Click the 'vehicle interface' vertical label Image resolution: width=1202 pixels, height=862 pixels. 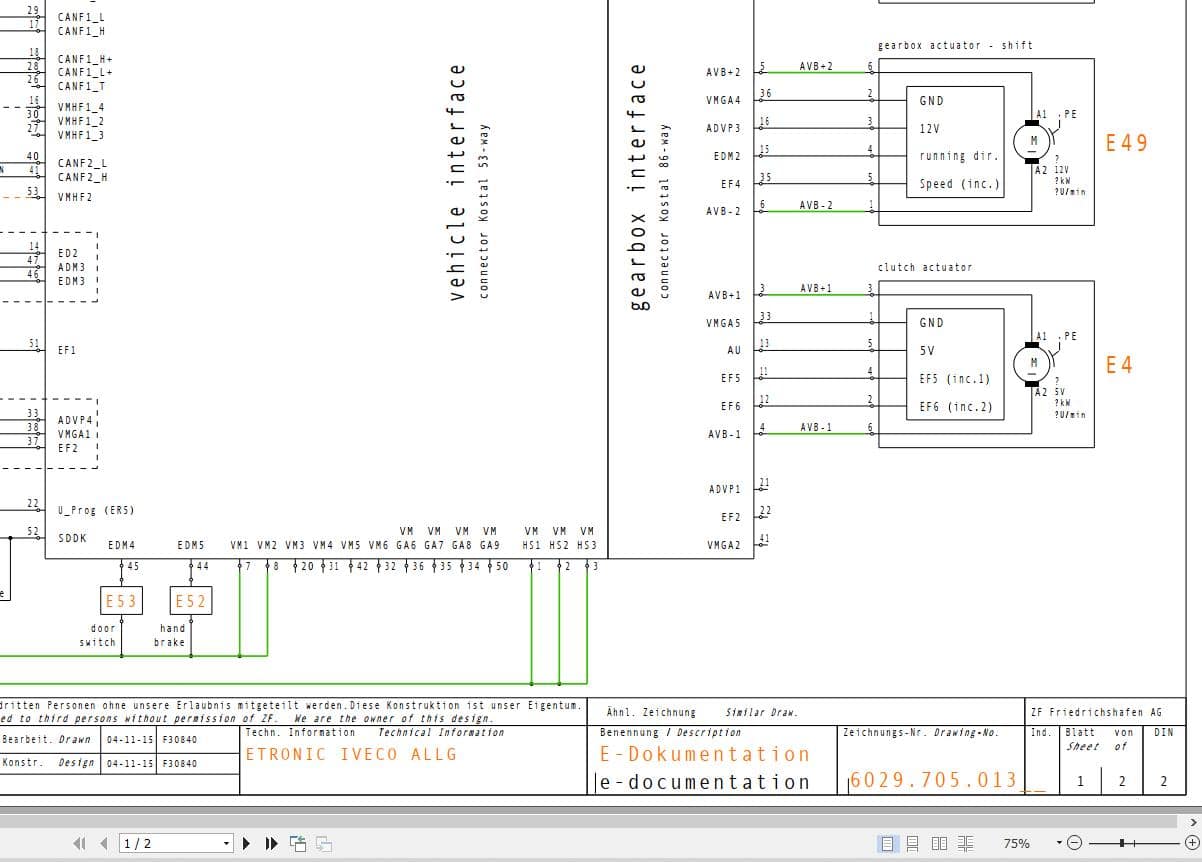457,183
